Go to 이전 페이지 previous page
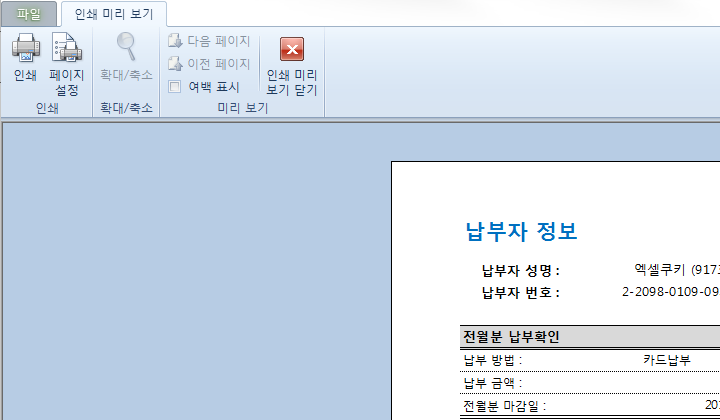 209,63
